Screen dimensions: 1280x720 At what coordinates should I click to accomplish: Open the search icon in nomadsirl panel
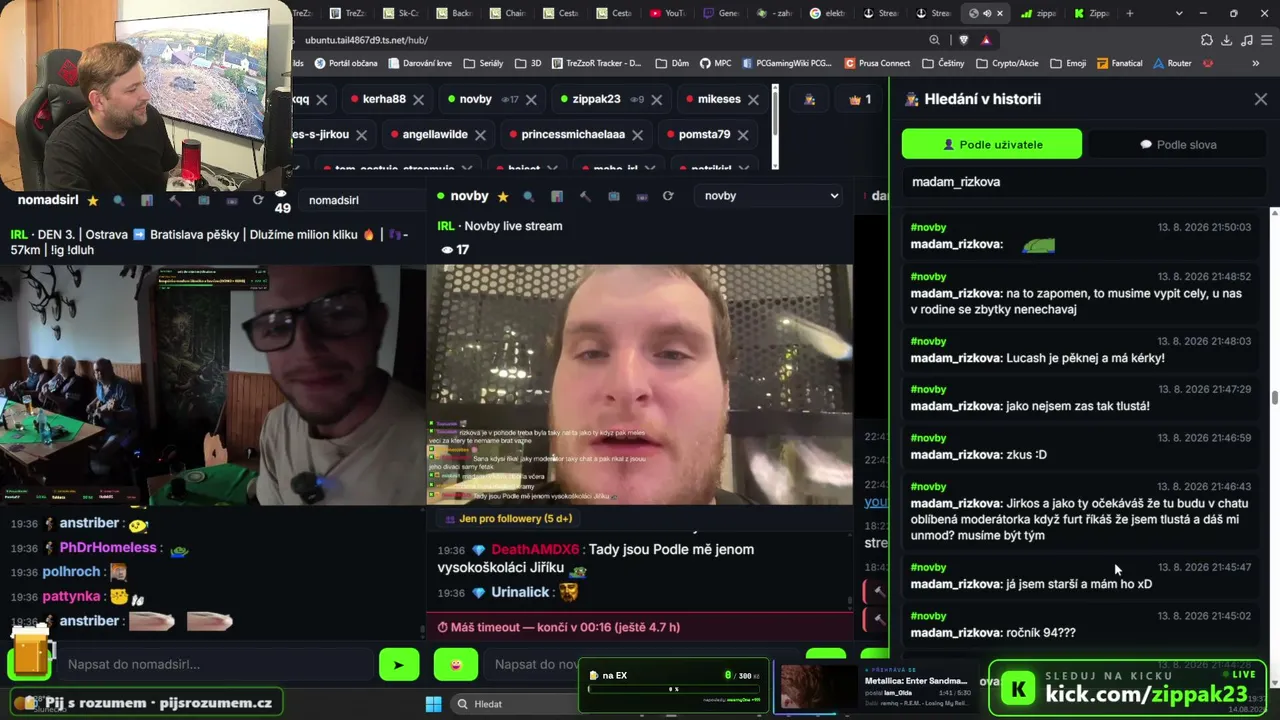click(119, 200)
